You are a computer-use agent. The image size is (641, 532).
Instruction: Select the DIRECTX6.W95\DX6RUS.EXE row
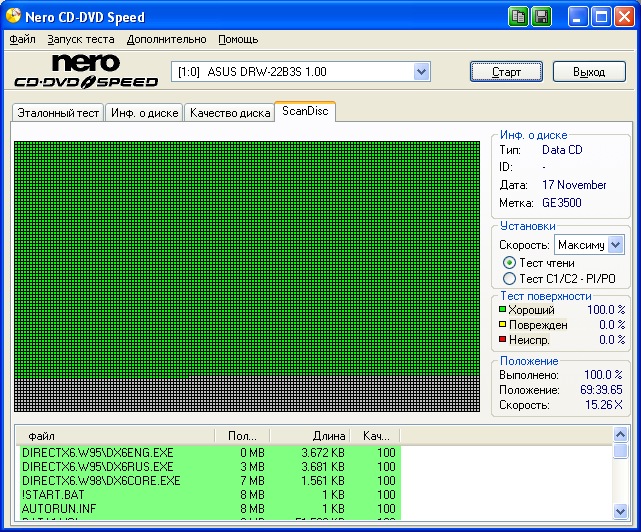pos(210,467)
